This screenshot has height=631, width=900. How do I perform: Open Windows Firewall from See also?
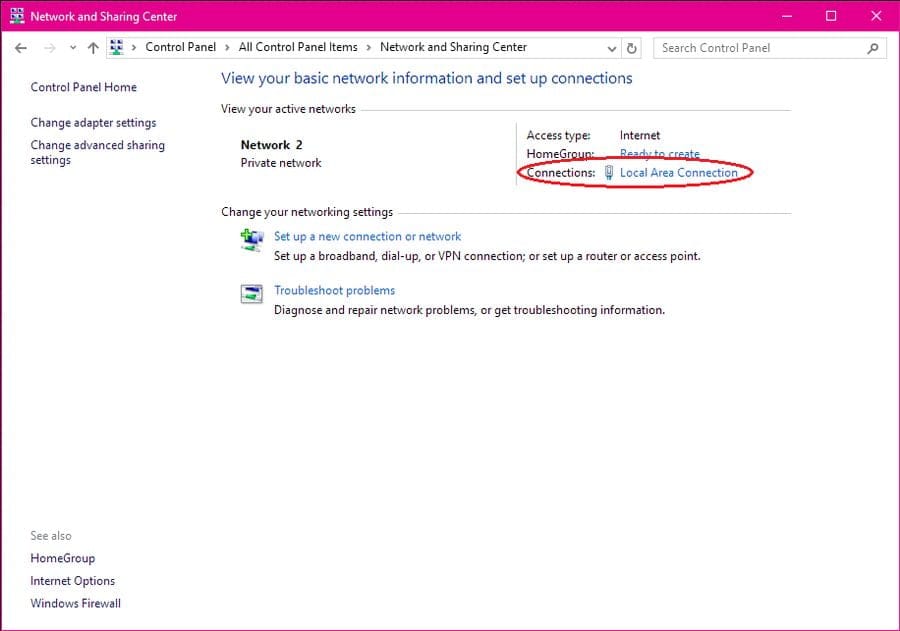tap(75, 603)
